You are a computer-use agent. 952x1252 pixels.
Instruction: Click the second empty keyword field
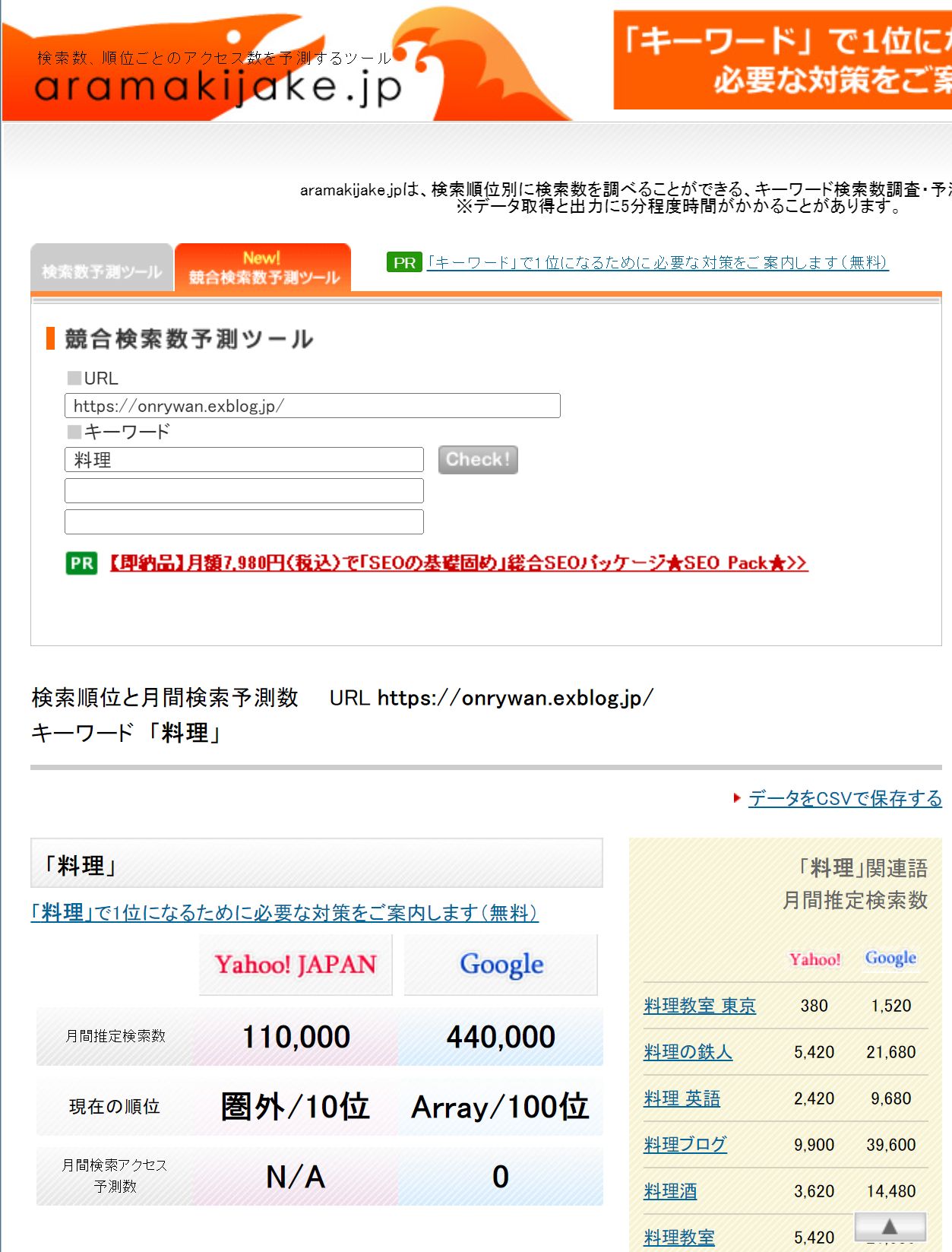[x=244, y=490]
